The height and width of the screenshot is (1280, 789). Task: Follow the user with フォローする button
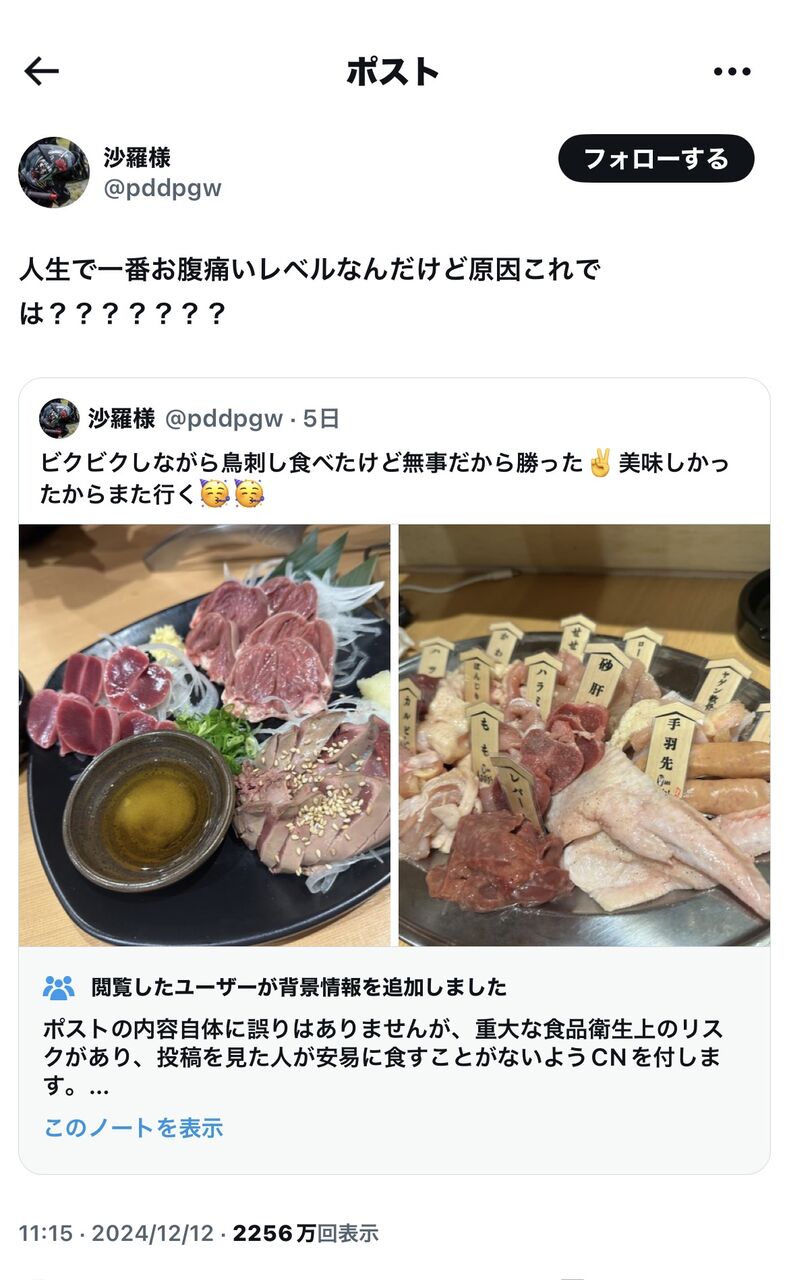point(656,158)
